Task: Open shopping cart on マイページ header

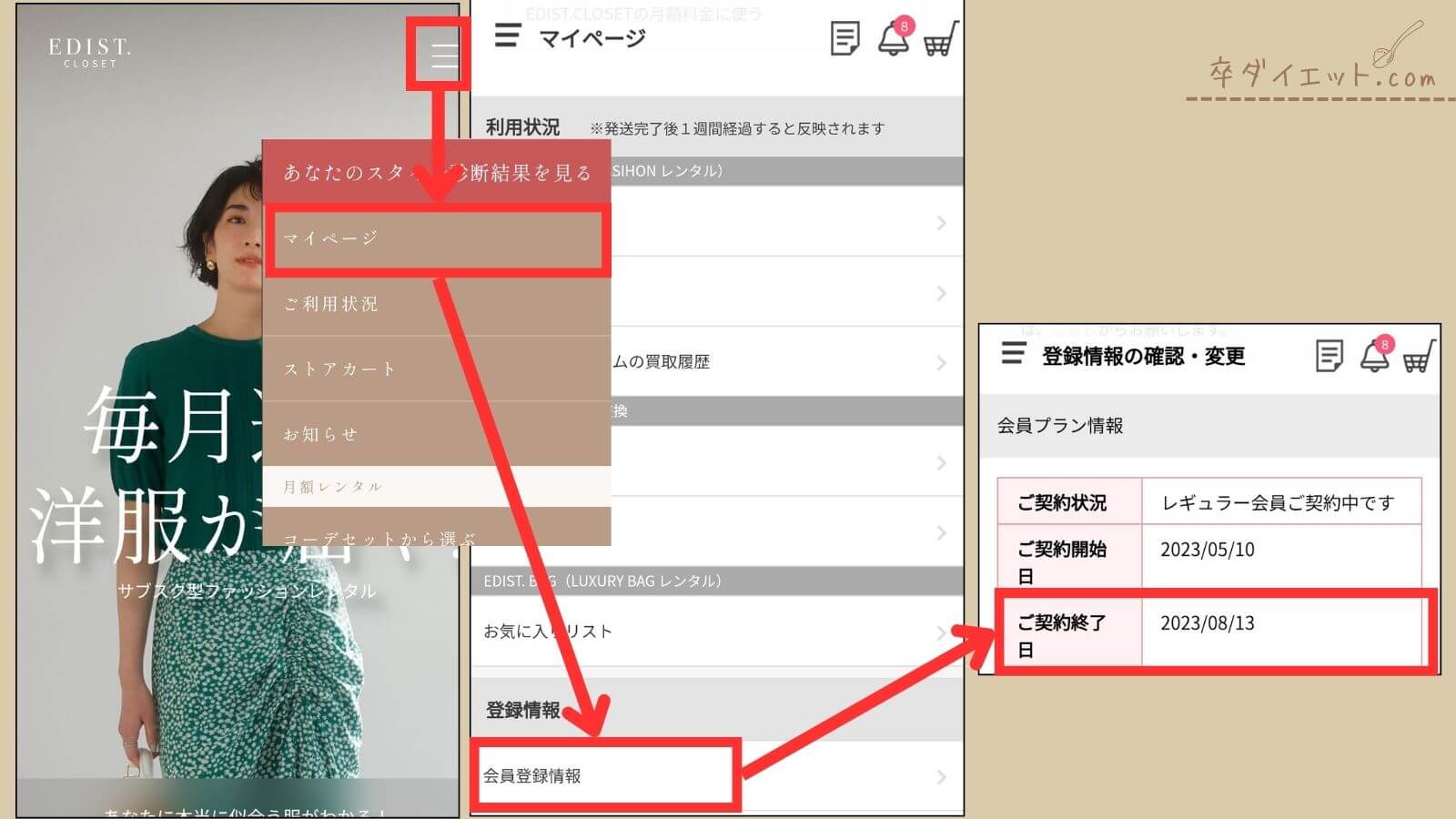Action: click(940, 39)
